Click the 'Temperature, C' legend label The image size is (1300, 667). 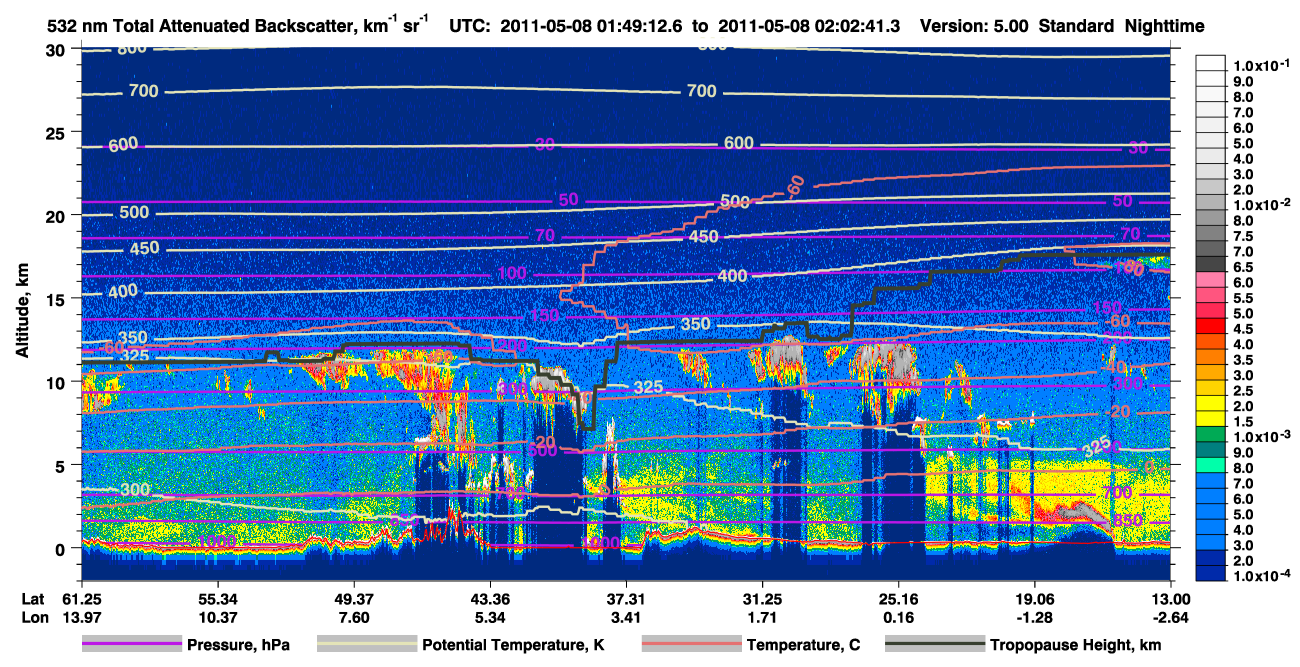(x=803, y=645)
